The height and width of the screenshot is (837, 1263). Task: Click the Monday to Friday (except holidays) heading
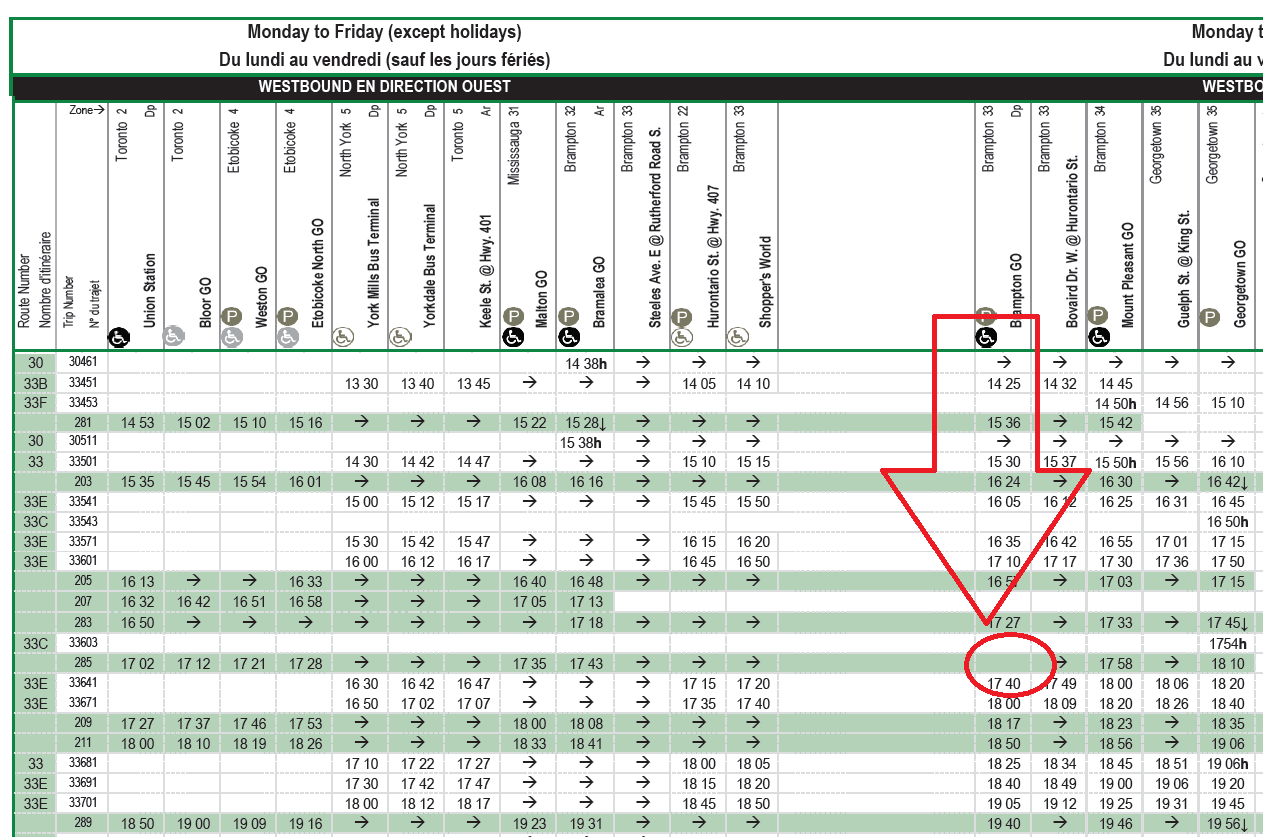point(384,33)
